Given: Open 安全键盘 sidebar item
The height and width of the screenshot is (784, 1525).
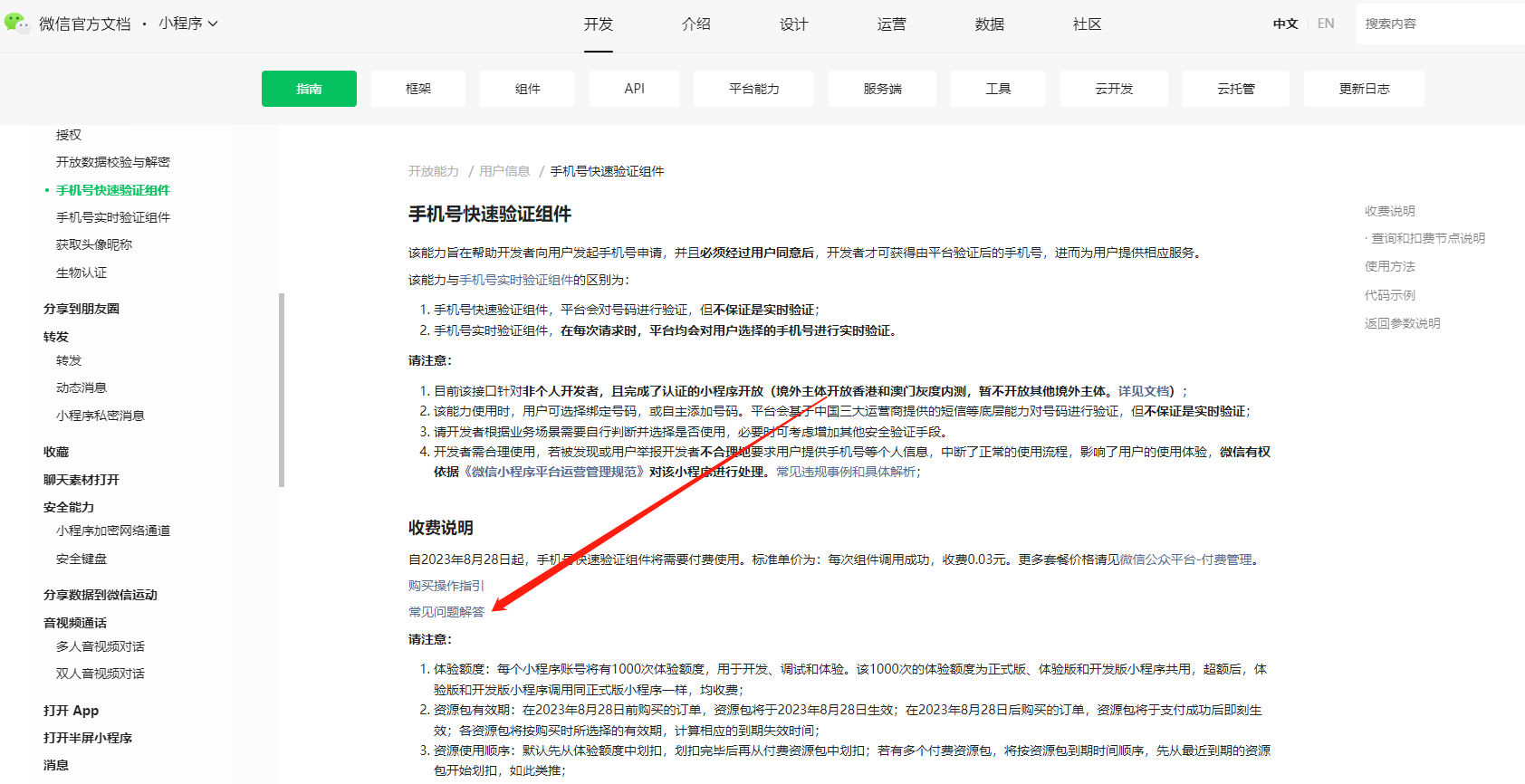Looking at the screenshot, I should click(x=82, y=559).
